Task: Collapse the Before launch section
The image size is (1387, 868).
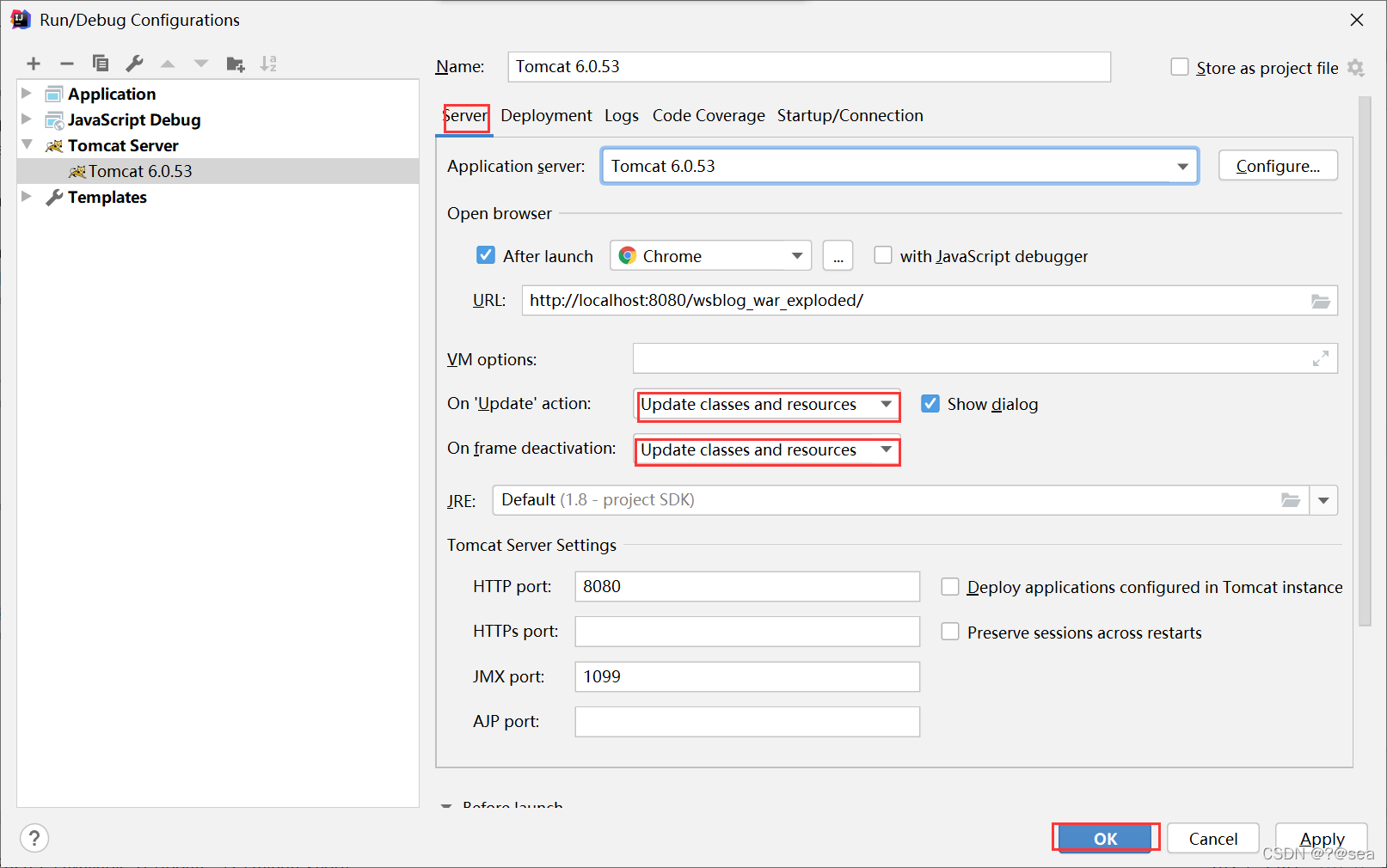Action: 446,806
